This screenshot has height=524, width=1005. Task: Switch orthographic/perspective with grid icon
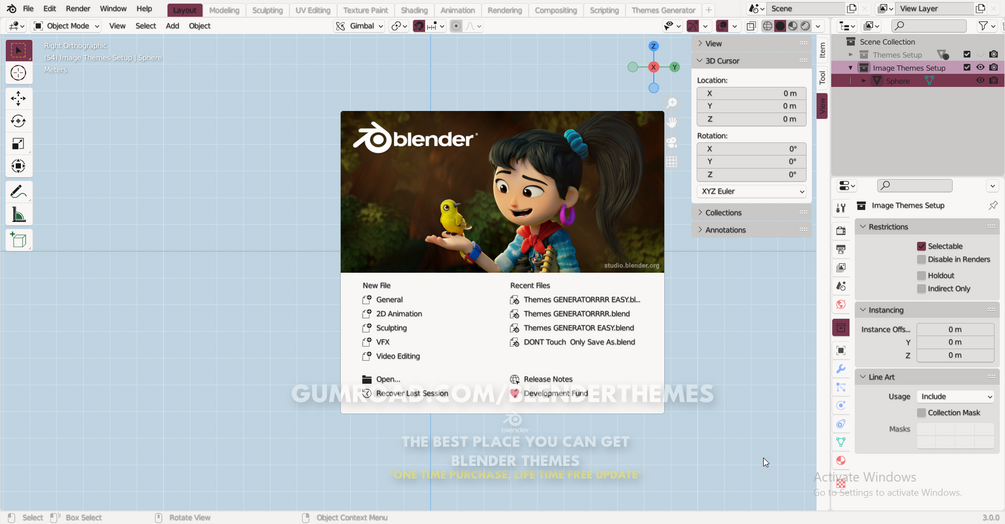click(671, 162)
